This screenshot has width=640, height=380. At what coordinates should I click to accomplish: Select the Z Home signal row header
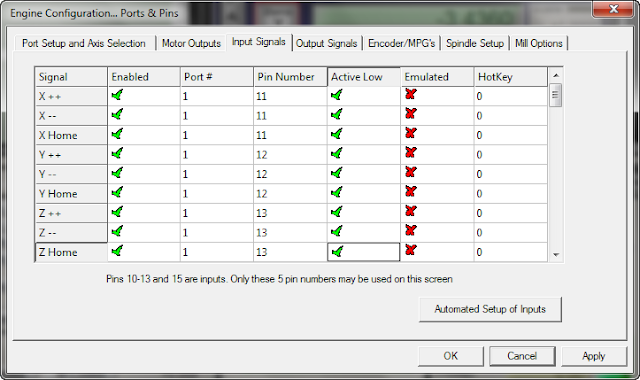tap(71, 252)
